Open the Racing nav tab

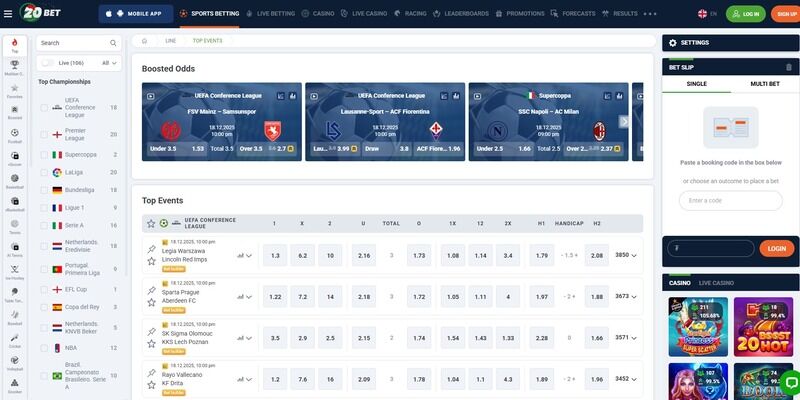(411, 14)
